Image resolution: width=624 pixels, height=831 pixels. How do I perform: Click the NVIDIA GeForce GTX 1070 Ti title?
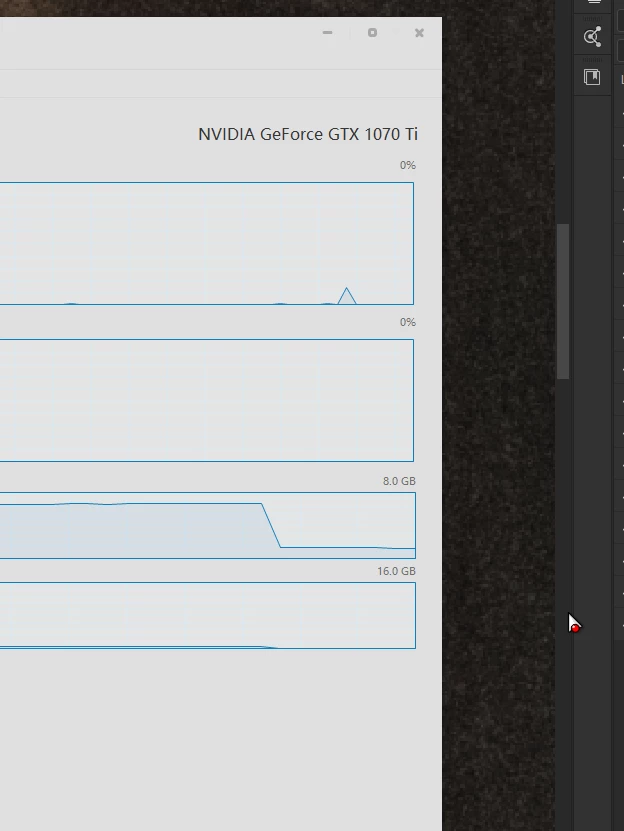coord(308,134)
